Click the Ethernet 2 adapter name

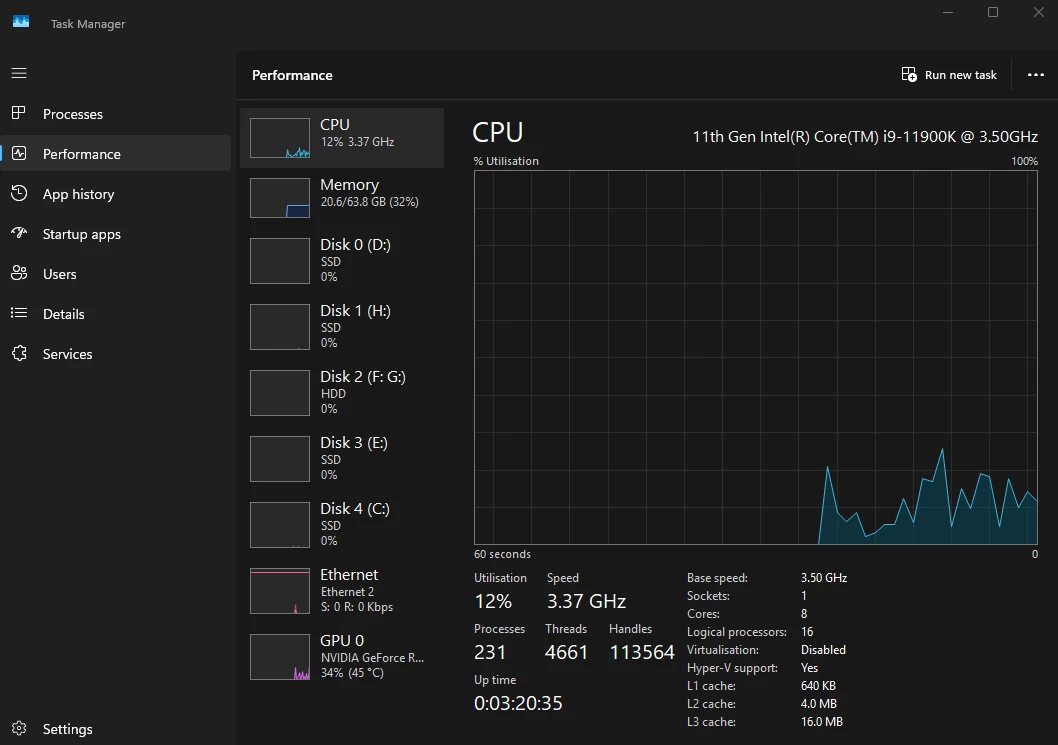click(347, 592)
